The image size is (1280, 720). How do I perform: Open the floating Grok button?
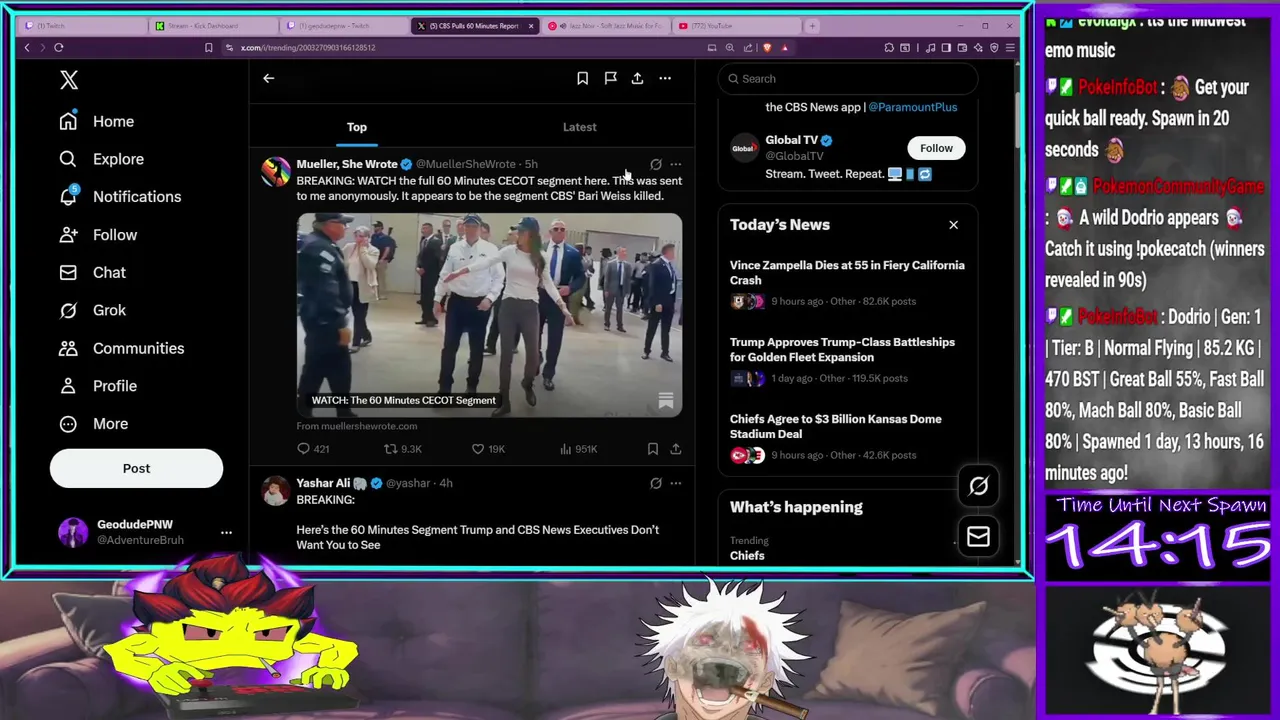(978, 486)
